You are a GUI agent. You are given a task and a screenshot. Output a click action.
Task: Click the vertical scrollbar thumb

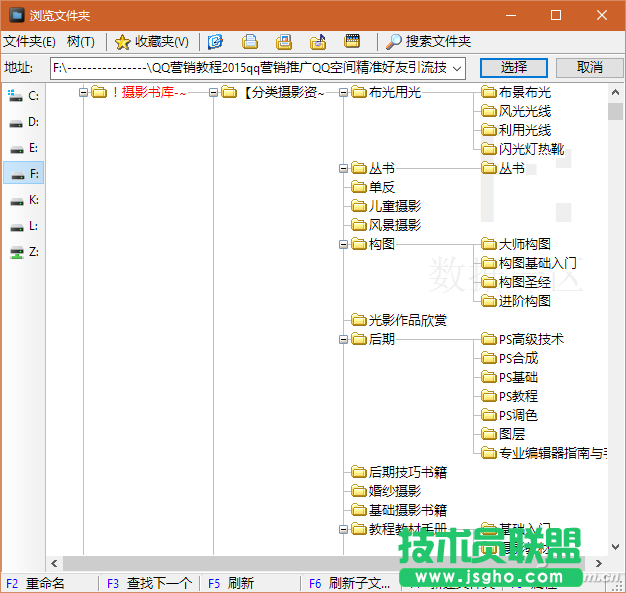point(615,110)
